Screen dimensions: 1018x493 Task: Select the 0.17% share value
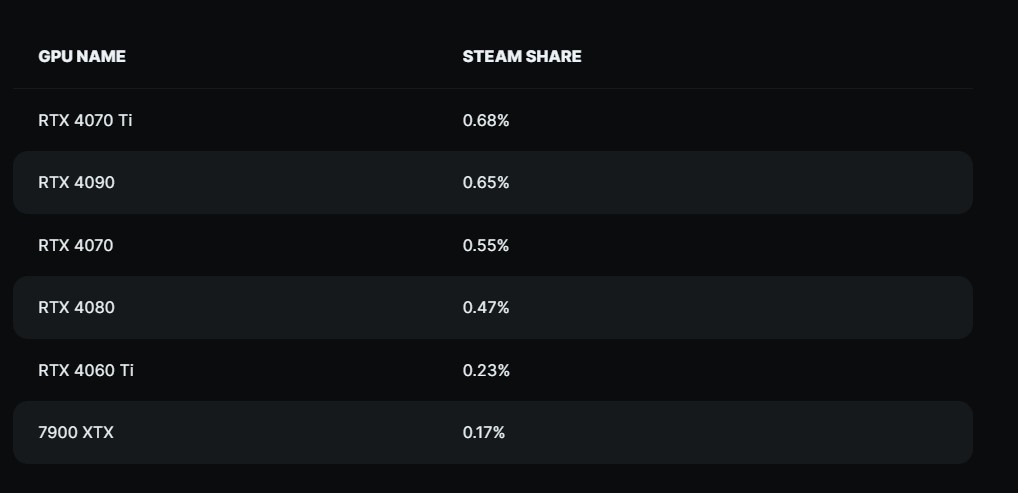[x=484, y=433]
